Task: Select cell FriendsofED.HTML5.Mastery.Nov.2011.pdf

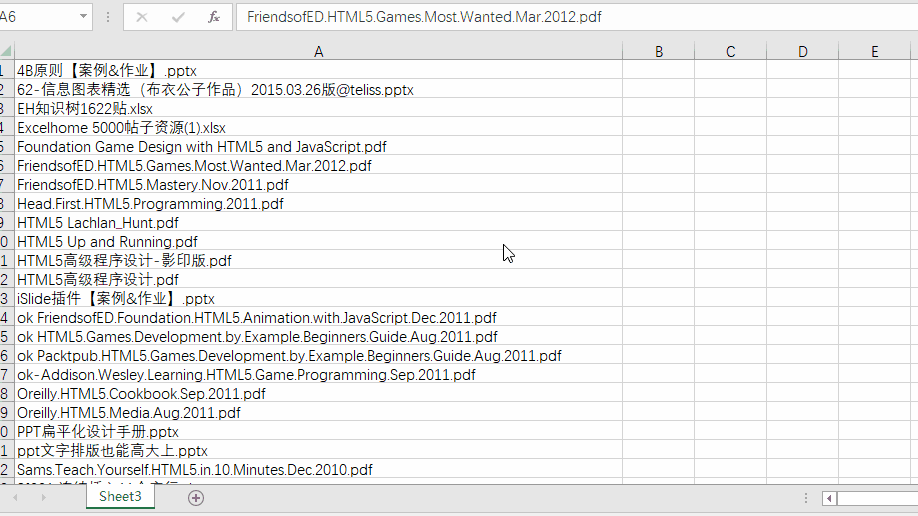Action: 318,184
